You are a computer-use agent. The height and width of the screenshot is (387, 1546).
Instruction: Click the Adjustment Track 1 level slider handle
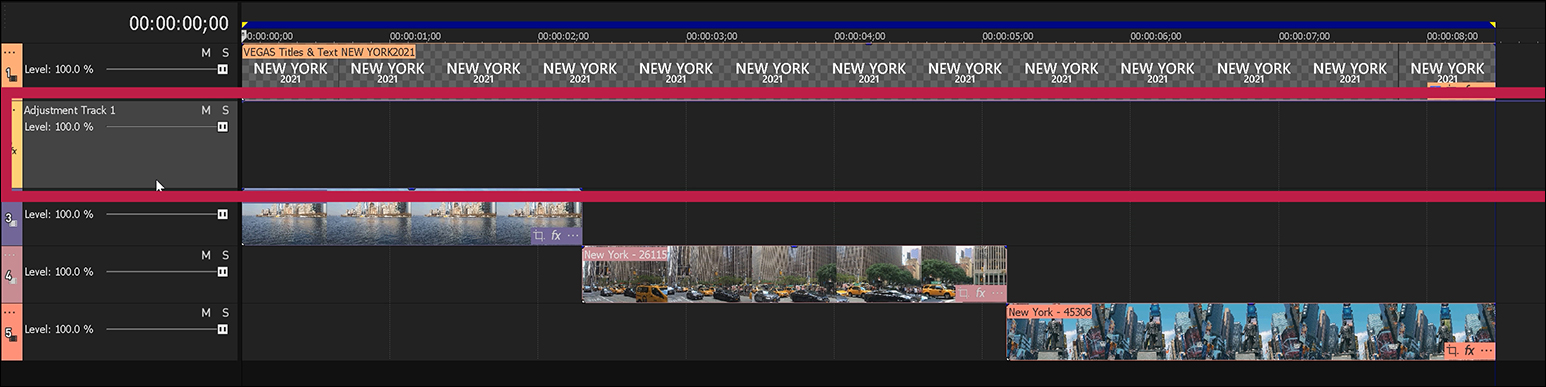click(x=222, y=127)
